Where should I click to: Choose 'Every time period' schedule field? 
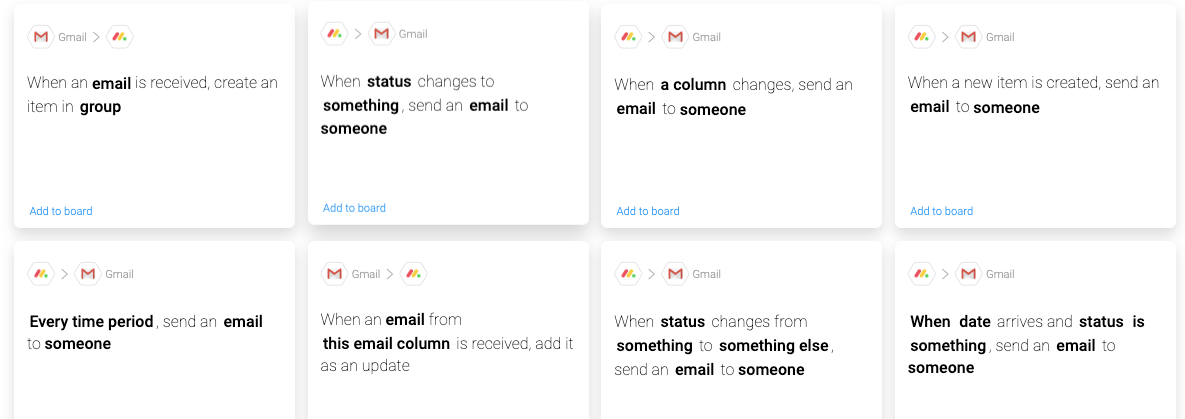coord(91,321)
